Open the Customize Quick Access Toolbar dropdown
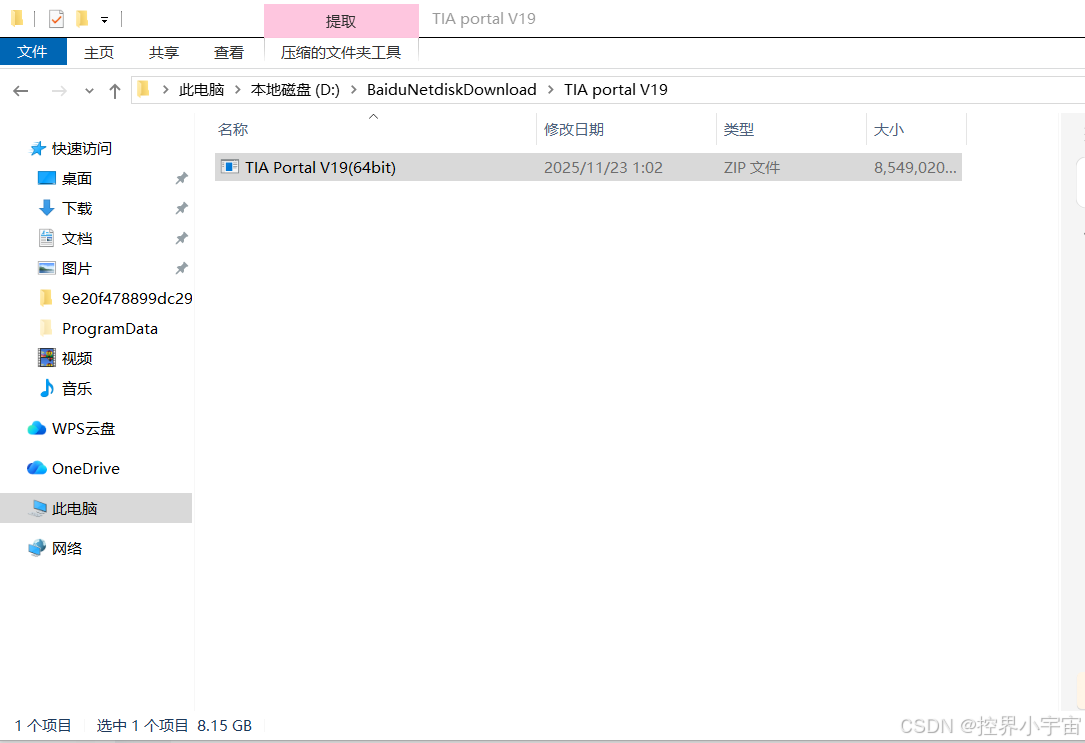1085x743 pixels. 104,20
